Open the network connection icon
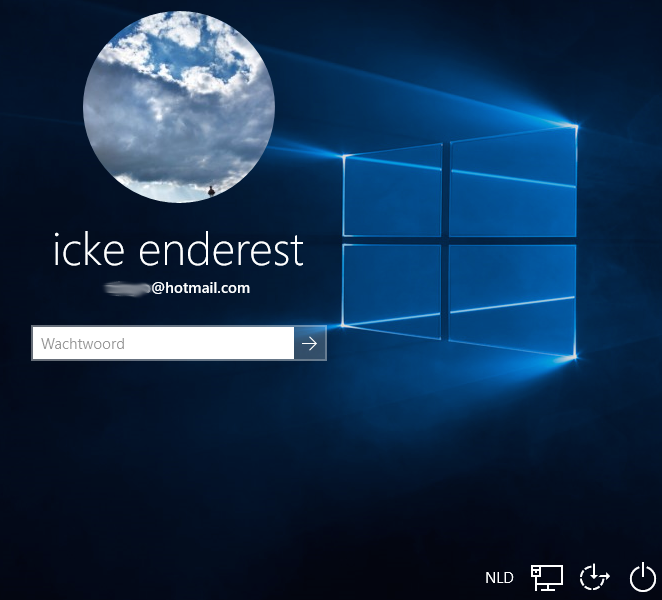Screen dimensions: 662x600 point(547,576)
